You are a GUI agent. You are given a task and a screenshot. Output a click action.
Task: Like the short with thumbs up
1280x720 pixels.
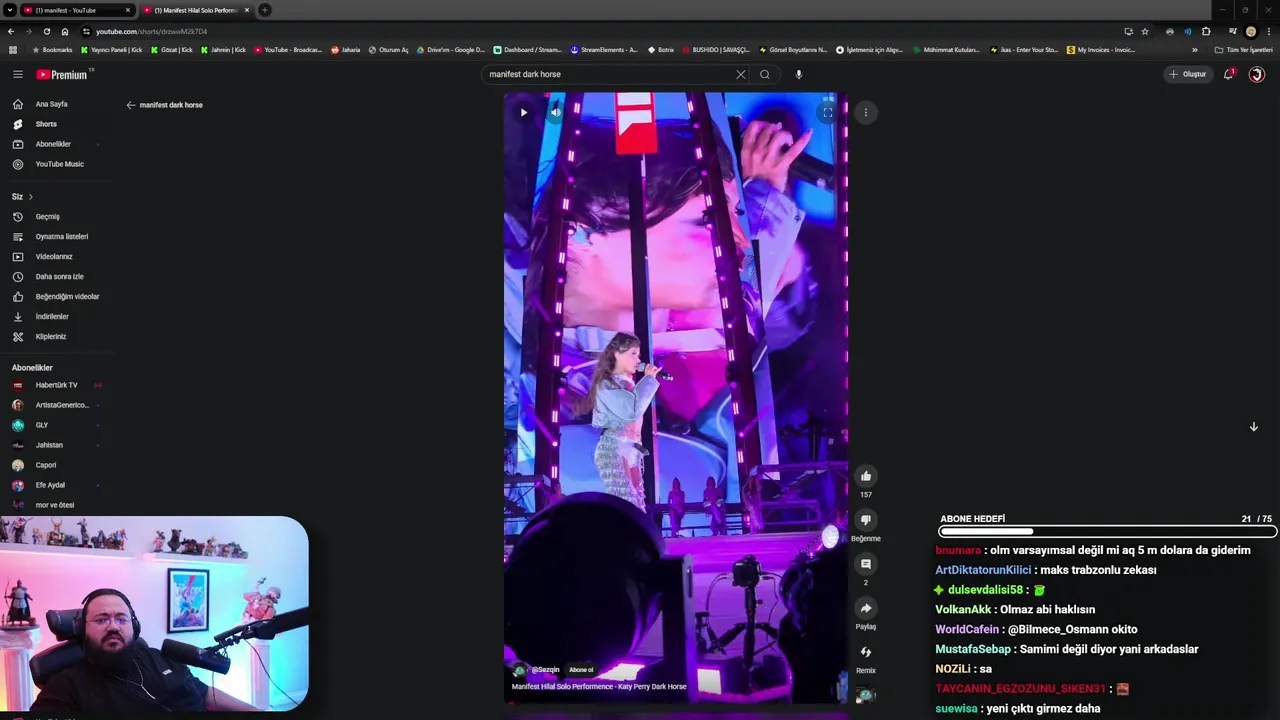(x=866, y=476)
